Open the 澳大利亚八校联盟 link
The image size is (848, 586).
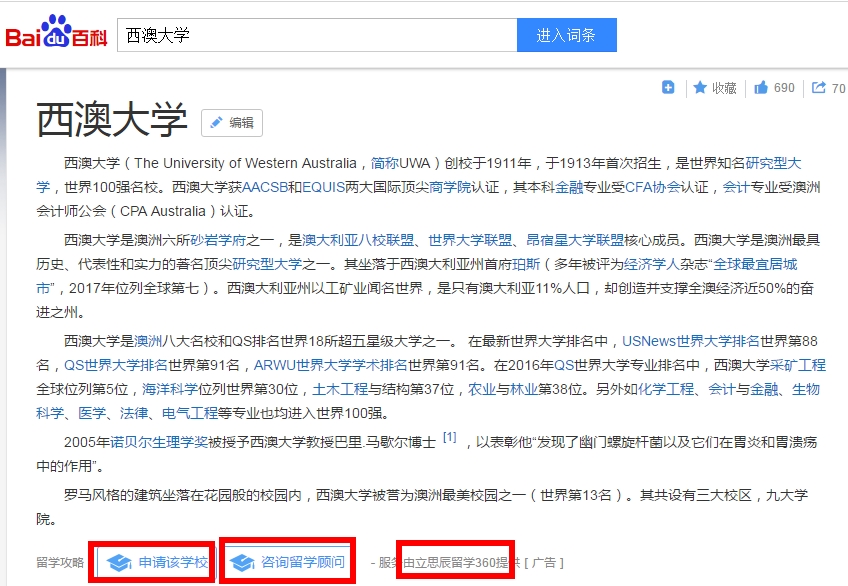[x=358, y=240]
